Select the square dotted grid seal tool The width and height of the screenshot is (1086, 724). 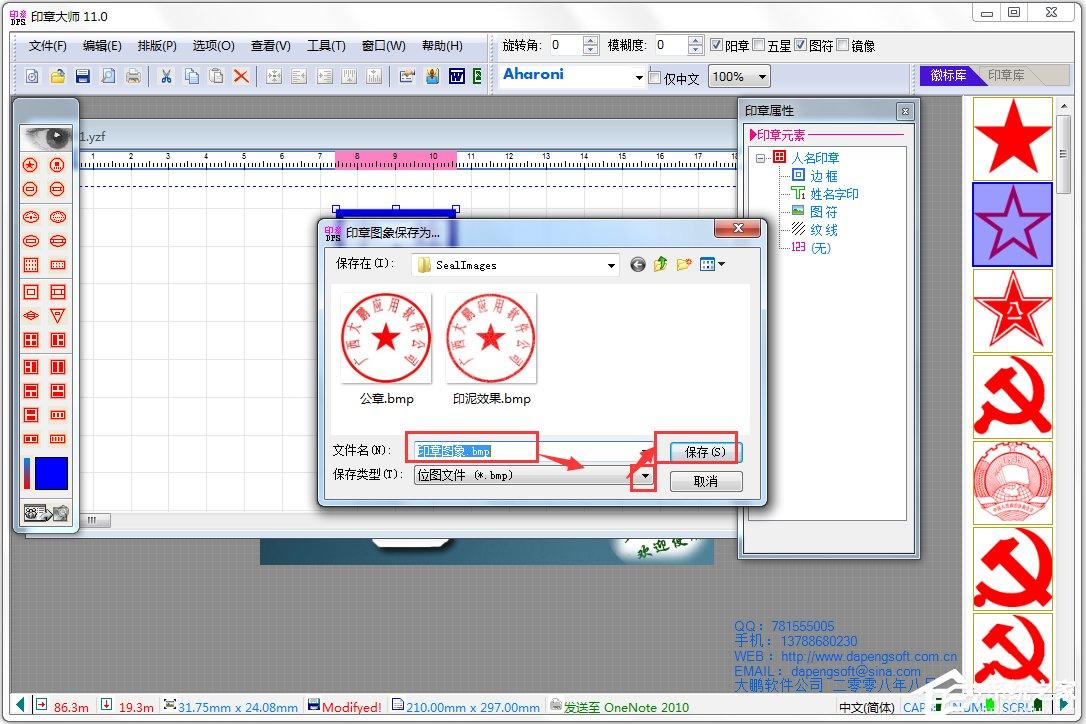pyautogui.click(x=30, y=265)
